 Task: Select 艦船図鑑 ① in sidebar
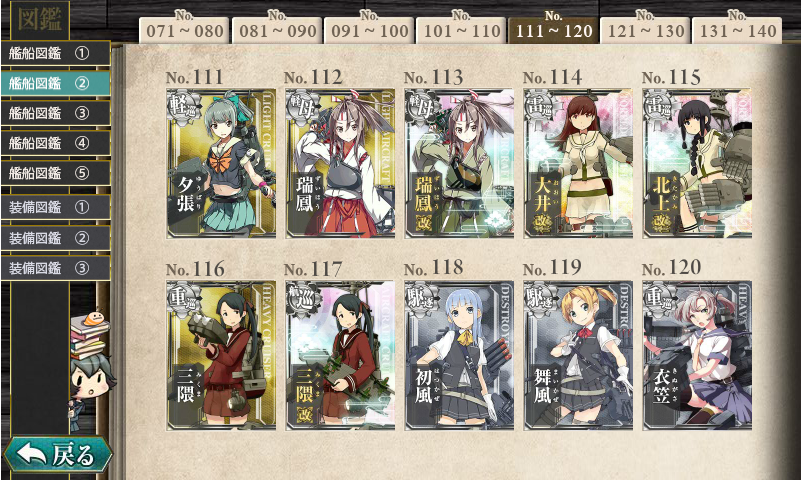tap(55, 53)
